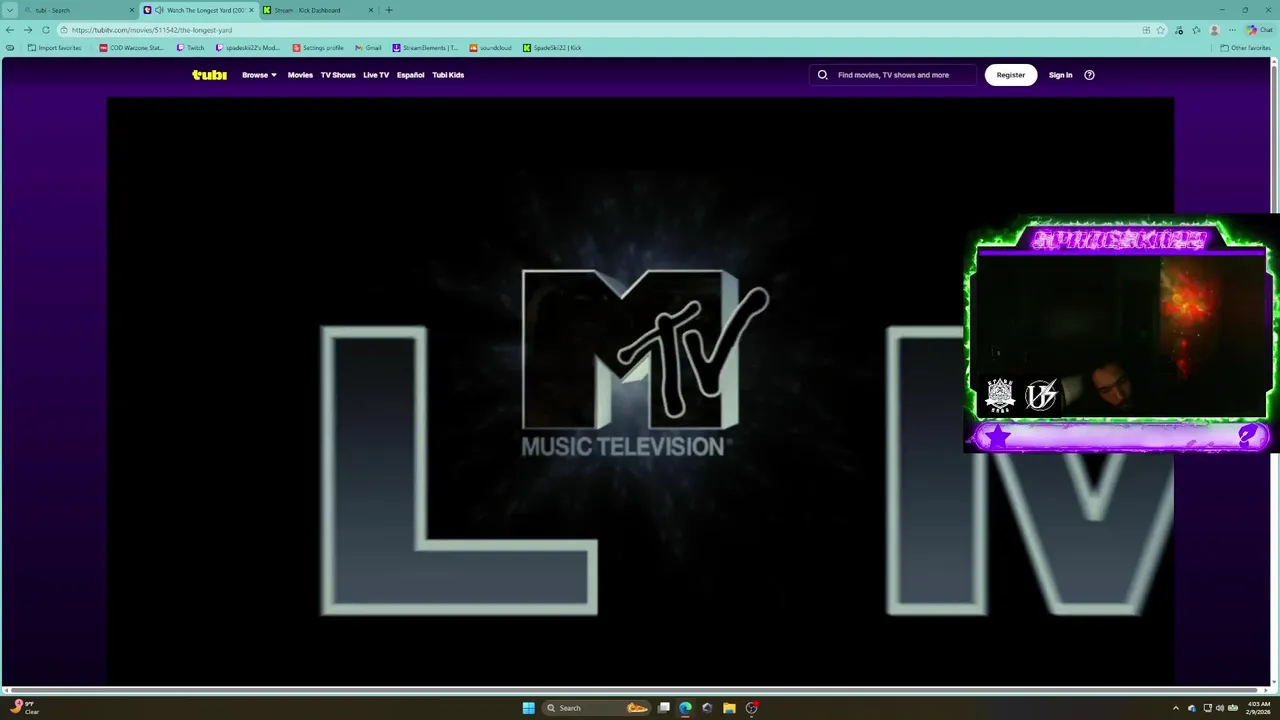Image resolution: width=1280 pixels, height=720 pixels.
Task: Open Task View in taskbar
Action: (x=663, y=708)
